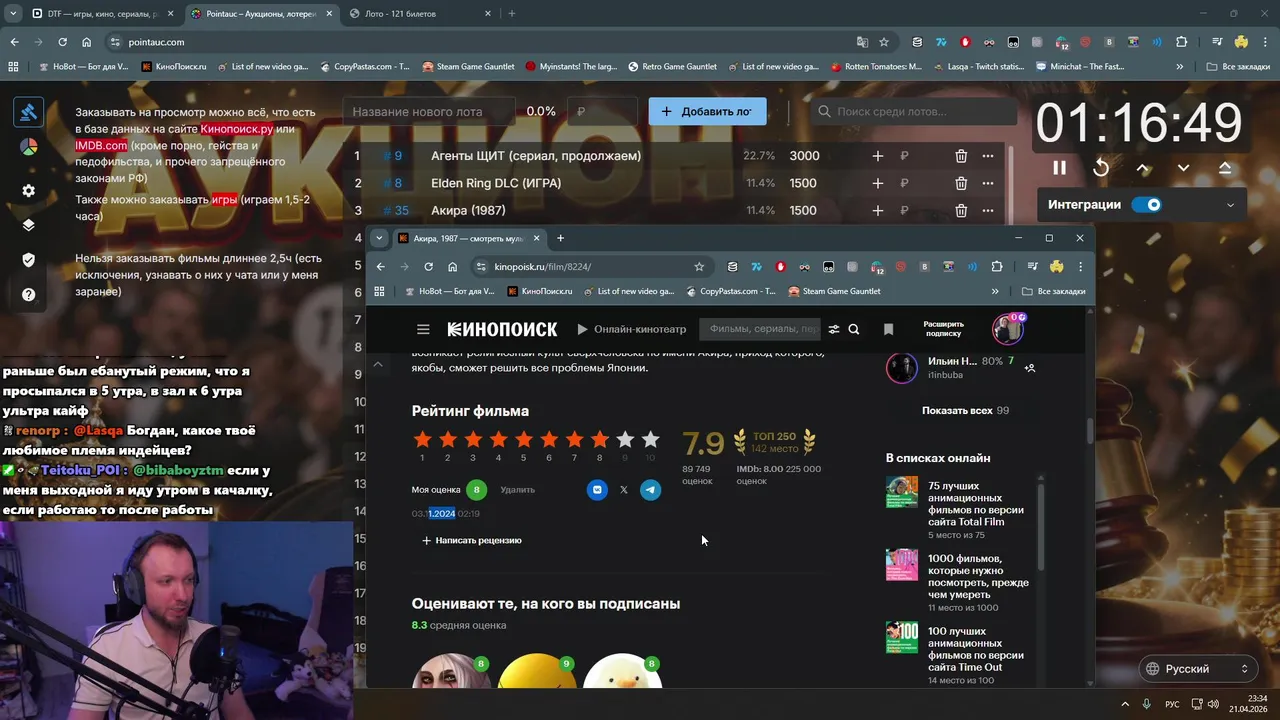This screenshot has height=720, width=1280.
Task: Open Chrome three-dot menu in Pointauc window
Action: (1265, 42)
